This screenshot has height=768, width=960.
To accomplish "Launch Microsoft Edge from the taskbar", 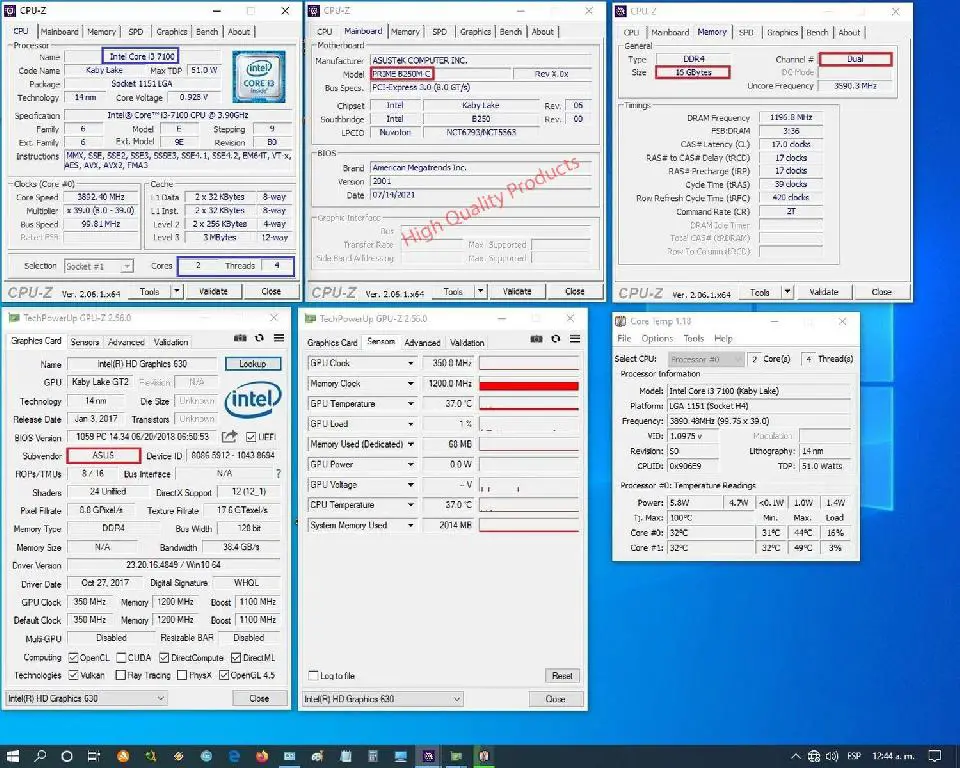I will tap(234, 756).
